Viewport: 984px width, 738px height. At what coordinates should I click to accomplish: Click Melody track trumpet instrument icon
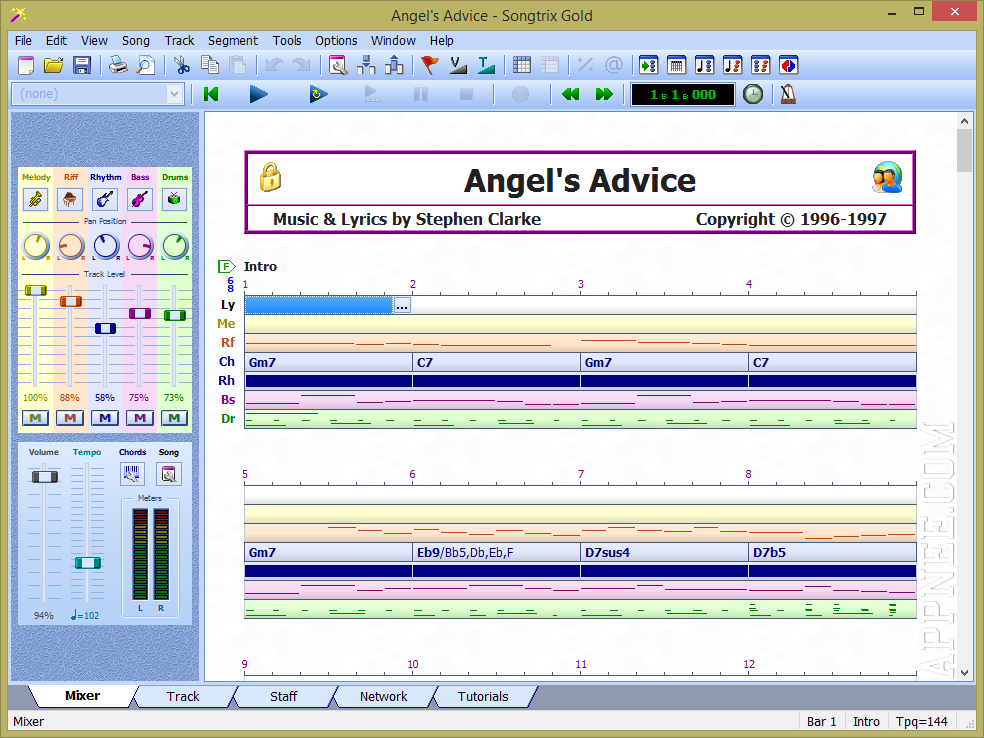[x=36, y=200]
